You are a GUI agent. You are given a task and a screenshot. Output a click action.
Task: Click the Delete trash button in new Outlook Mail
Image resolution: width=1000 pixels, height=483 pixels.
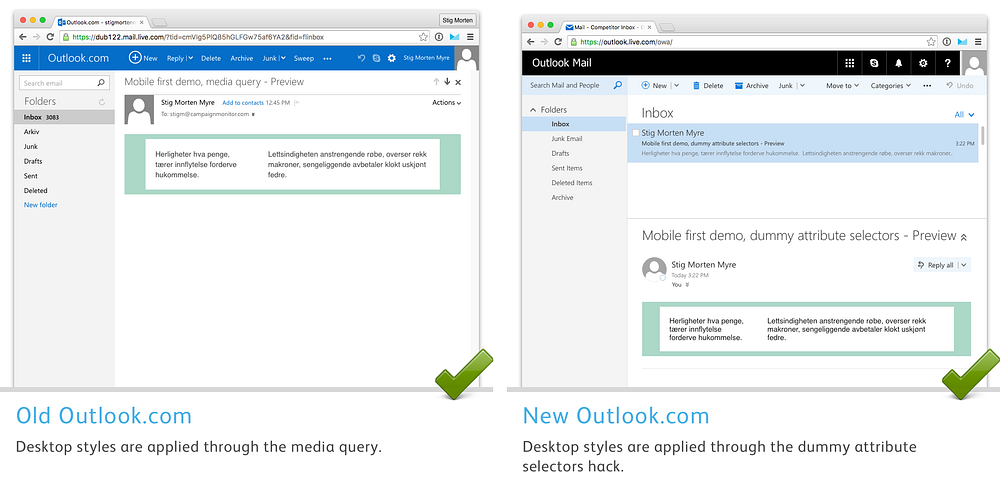708,85
